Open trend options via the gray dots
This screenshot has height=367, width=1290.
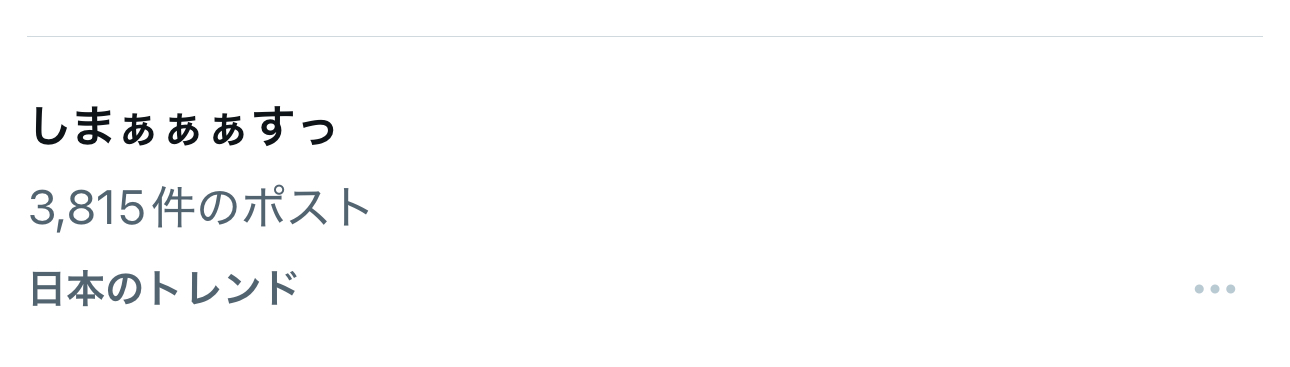1215,289
